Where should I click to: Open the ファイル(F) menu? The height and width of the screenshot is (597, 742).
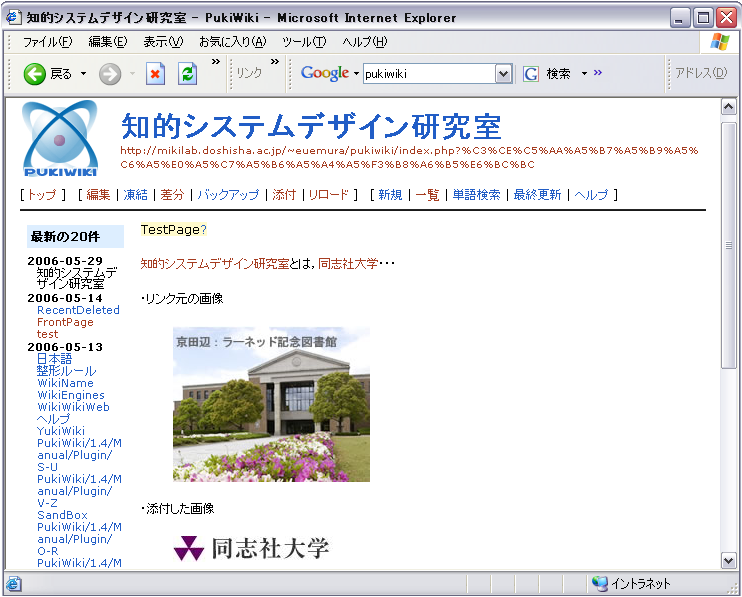(x=47, y=42)
